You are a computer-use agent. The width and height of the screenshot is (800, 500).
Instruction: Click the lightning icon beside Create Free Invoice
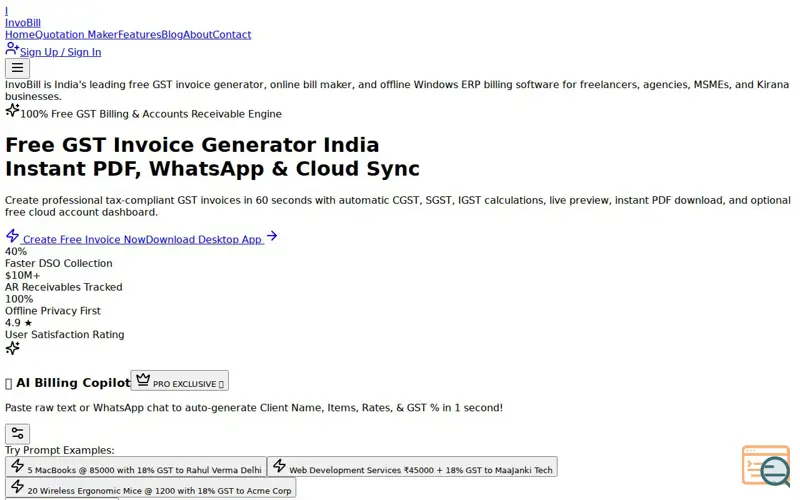pos(12,236)
